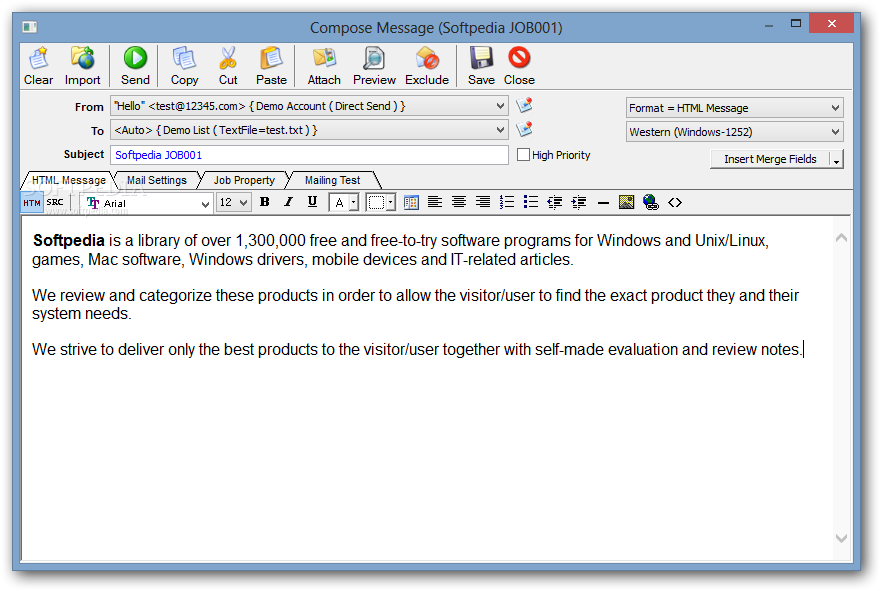Click the Cut scissors icon
The image size is (881, 591).
coord(228,66)
